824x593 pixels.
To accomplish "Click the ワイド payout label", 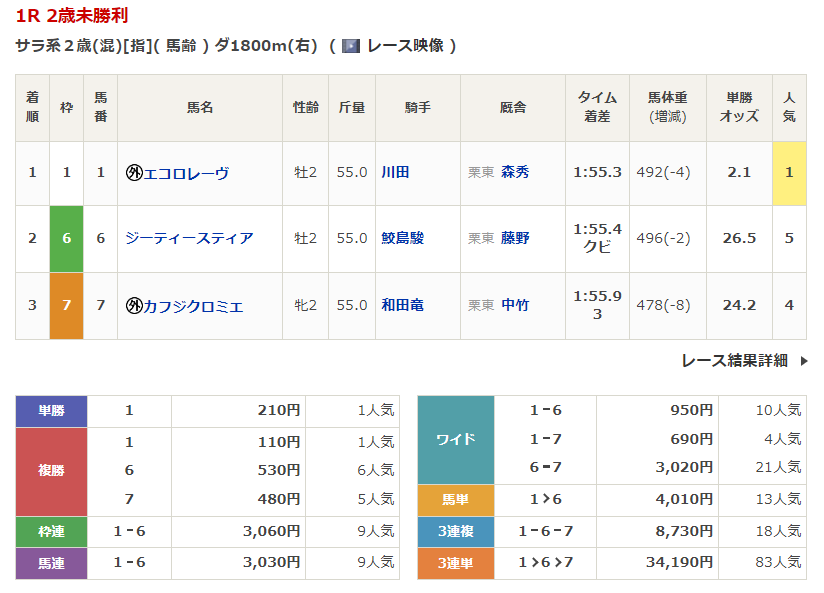I will point(455,439).
